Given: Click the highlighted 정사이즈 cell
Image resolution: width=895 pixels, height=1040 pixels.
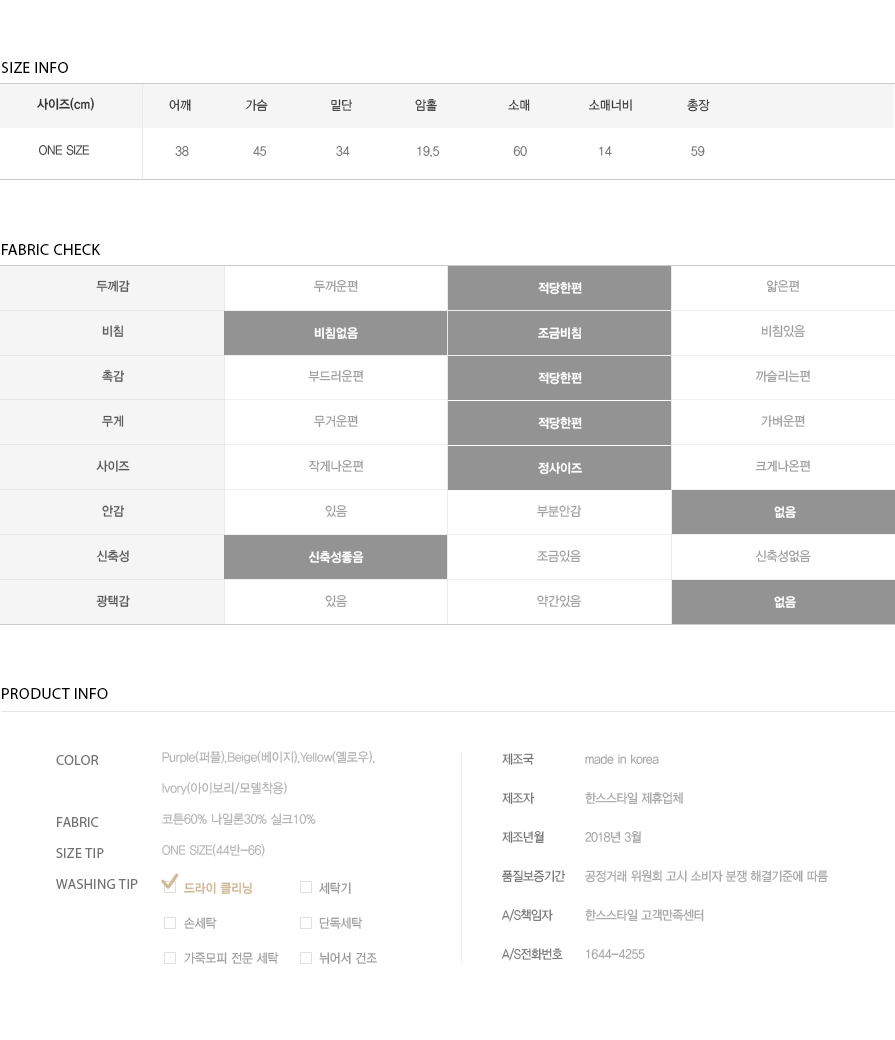Looking at the screenshot, I should pos(559,468).
